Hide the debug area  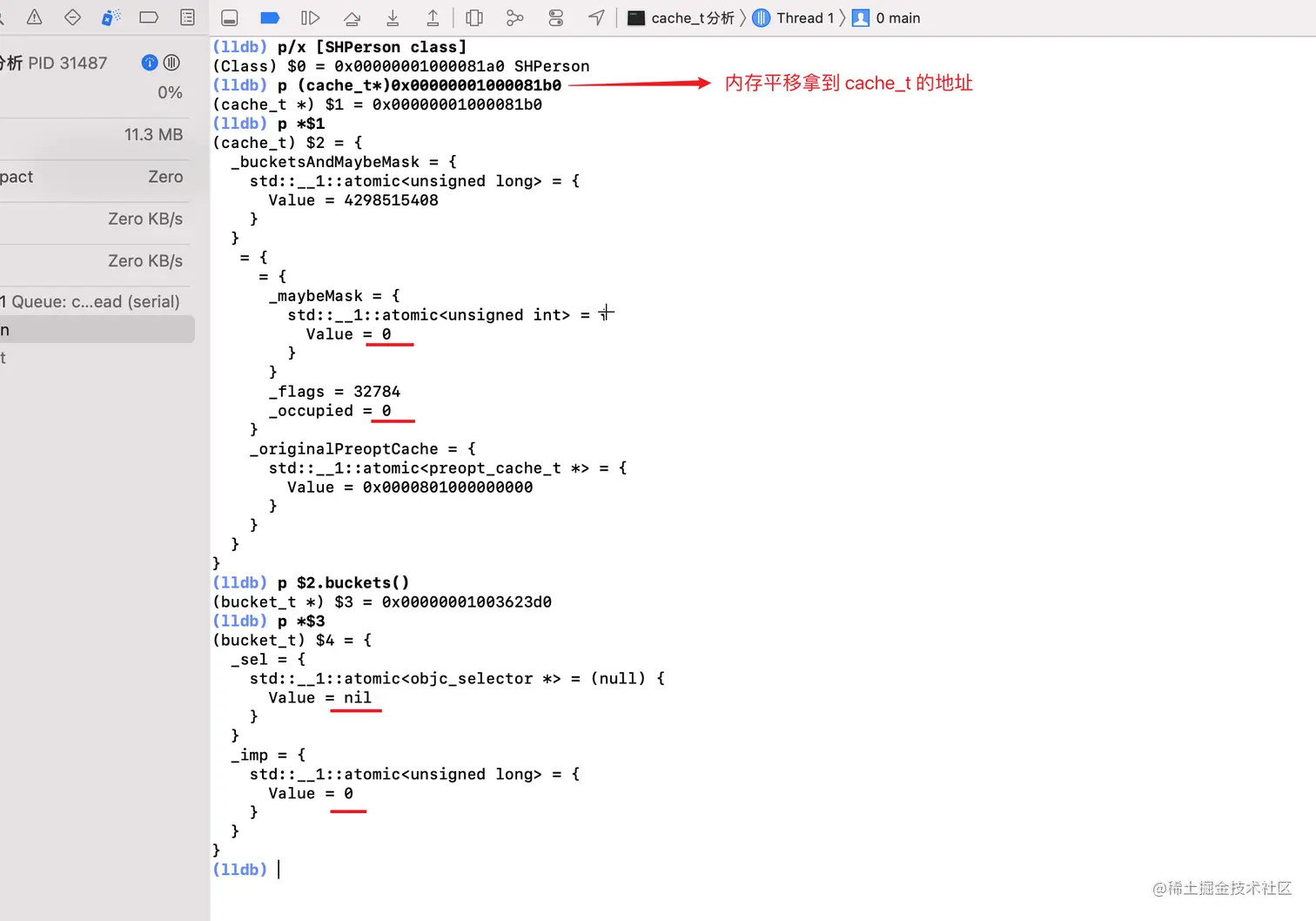coord(230,18)
